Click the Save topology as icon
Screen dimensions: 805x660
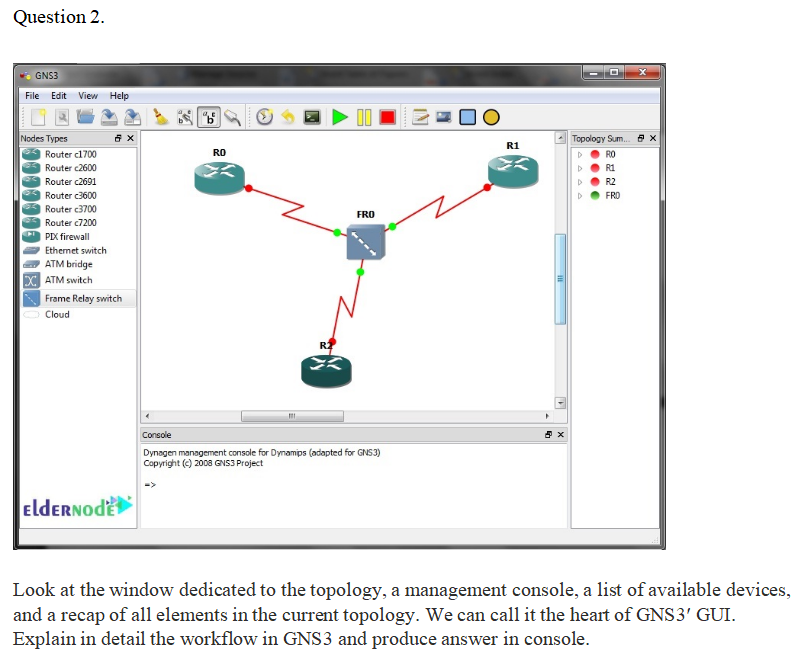point(132,118)
